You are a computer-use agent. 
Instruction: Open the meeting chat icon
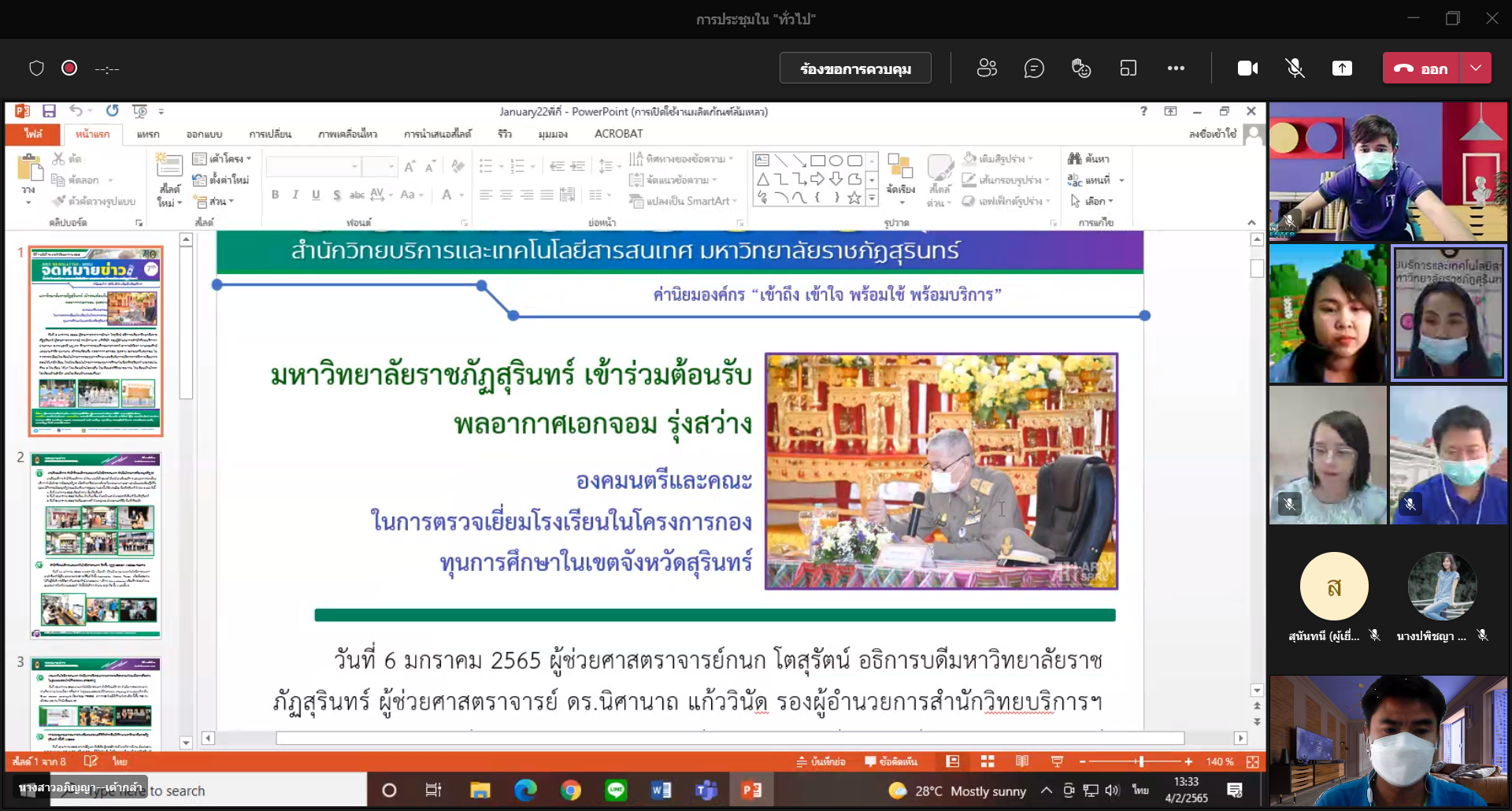[x=1034, y=69]
